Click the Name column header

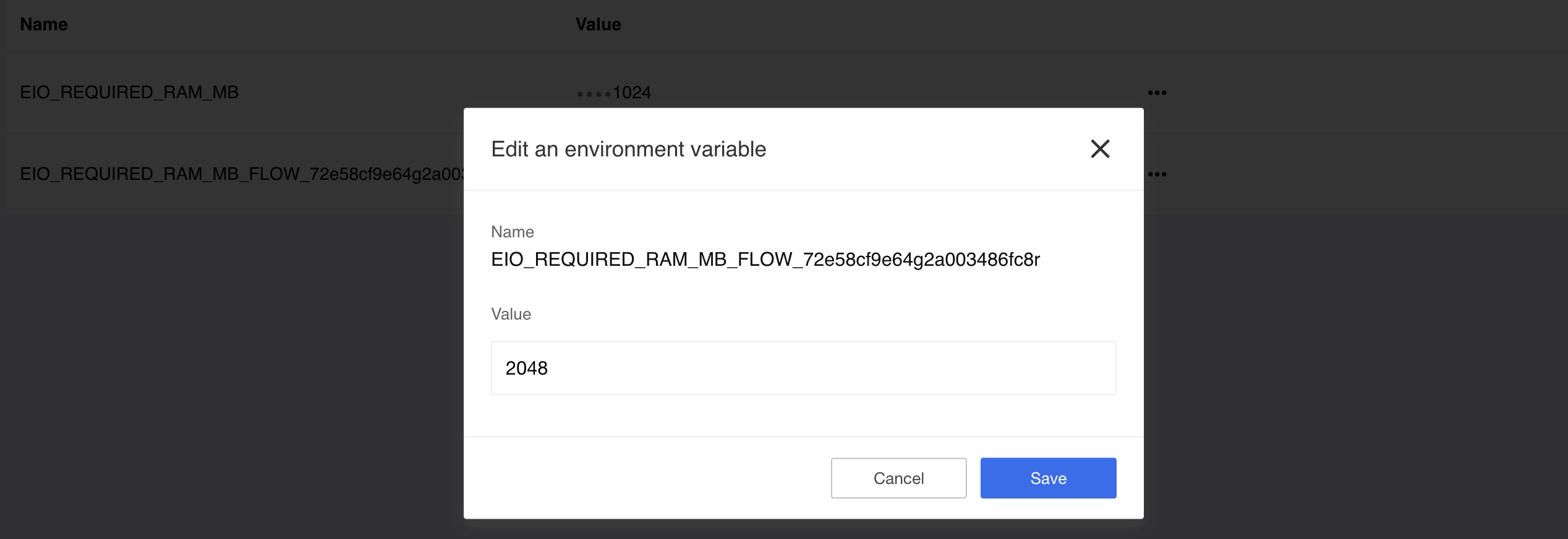[x=44, y=24]
